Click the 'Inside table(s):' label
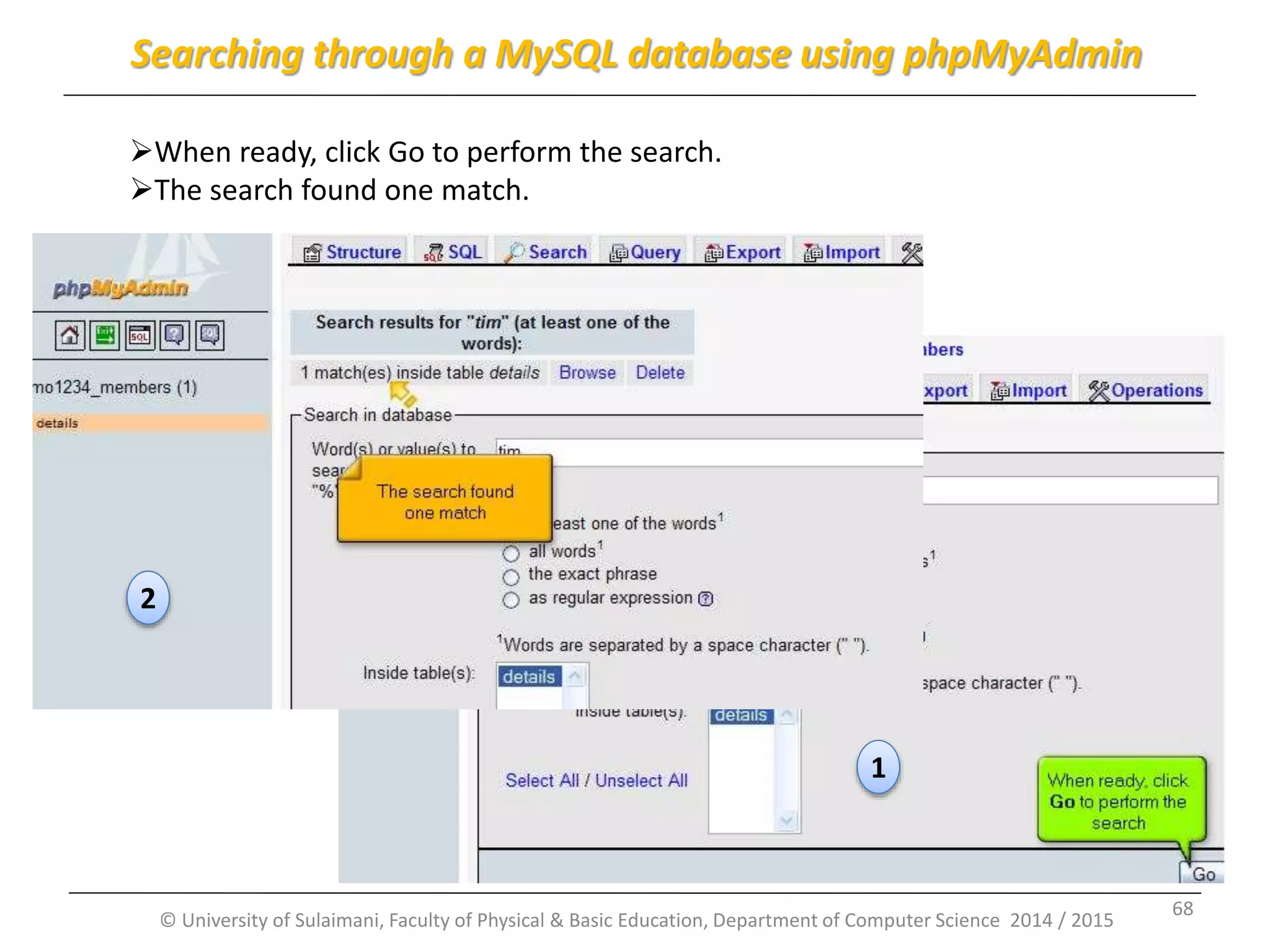This screenshot has width=1270, height=952. point(419,673)
